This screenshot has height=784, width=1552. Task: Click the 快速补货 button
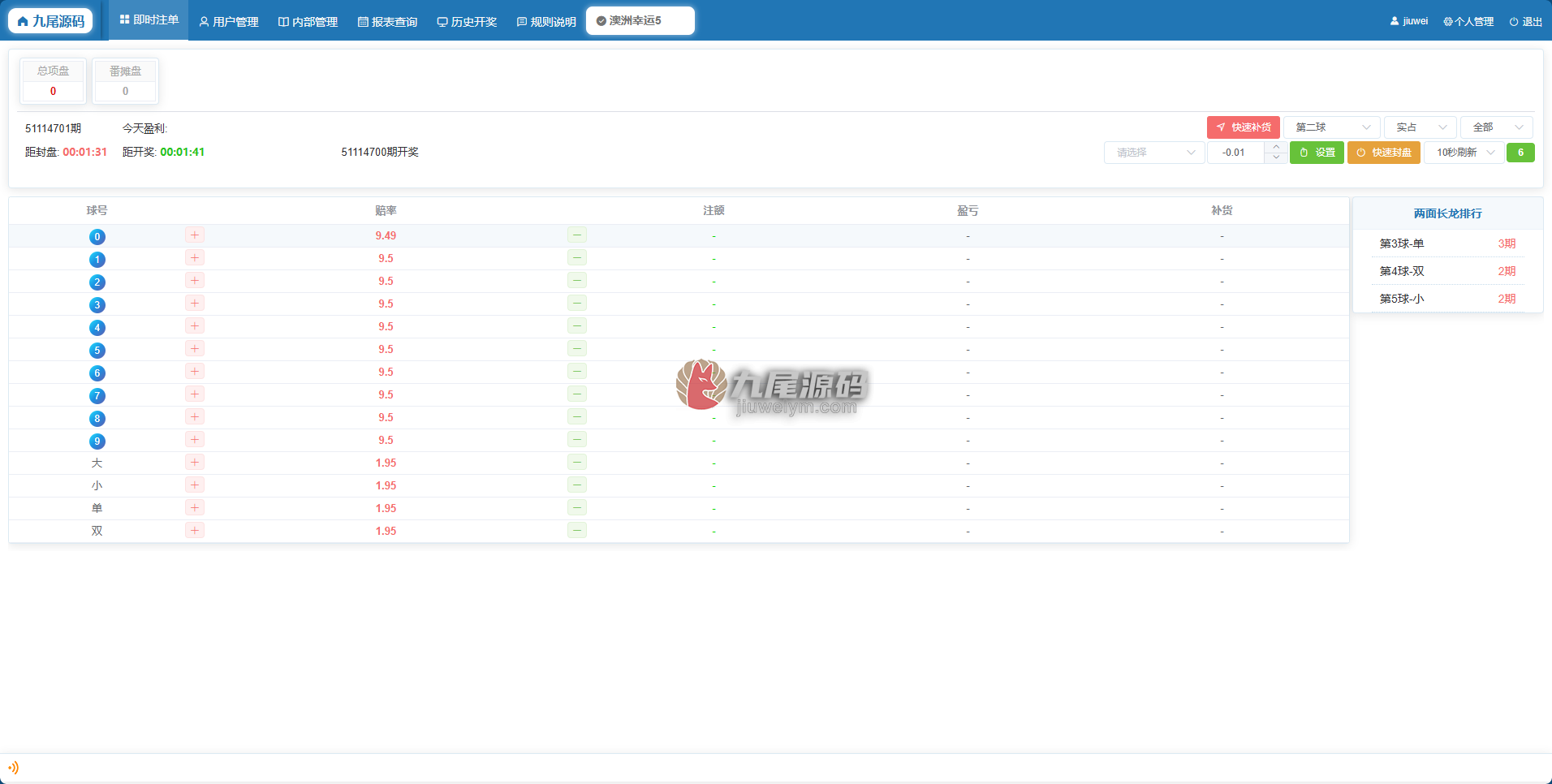(1243, 127)
